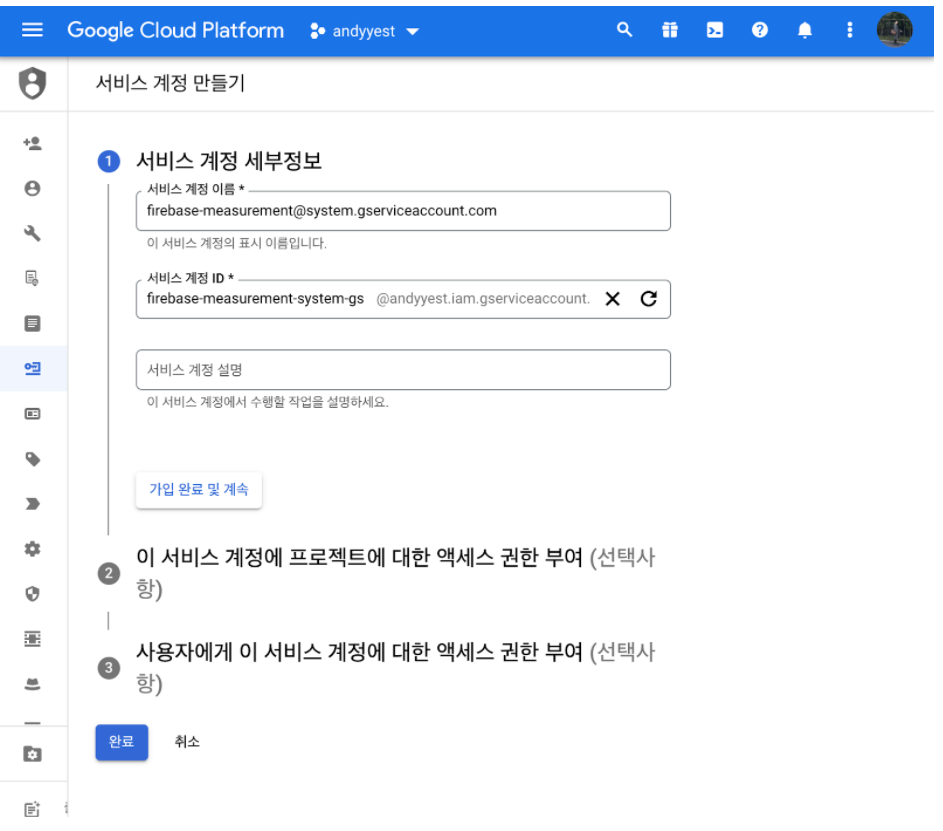Image resolution: width=943 pixels, height=831 pixels.
Task: Open the chevron arrow tags sidebar icon
Action: click(x=32, y=504)
